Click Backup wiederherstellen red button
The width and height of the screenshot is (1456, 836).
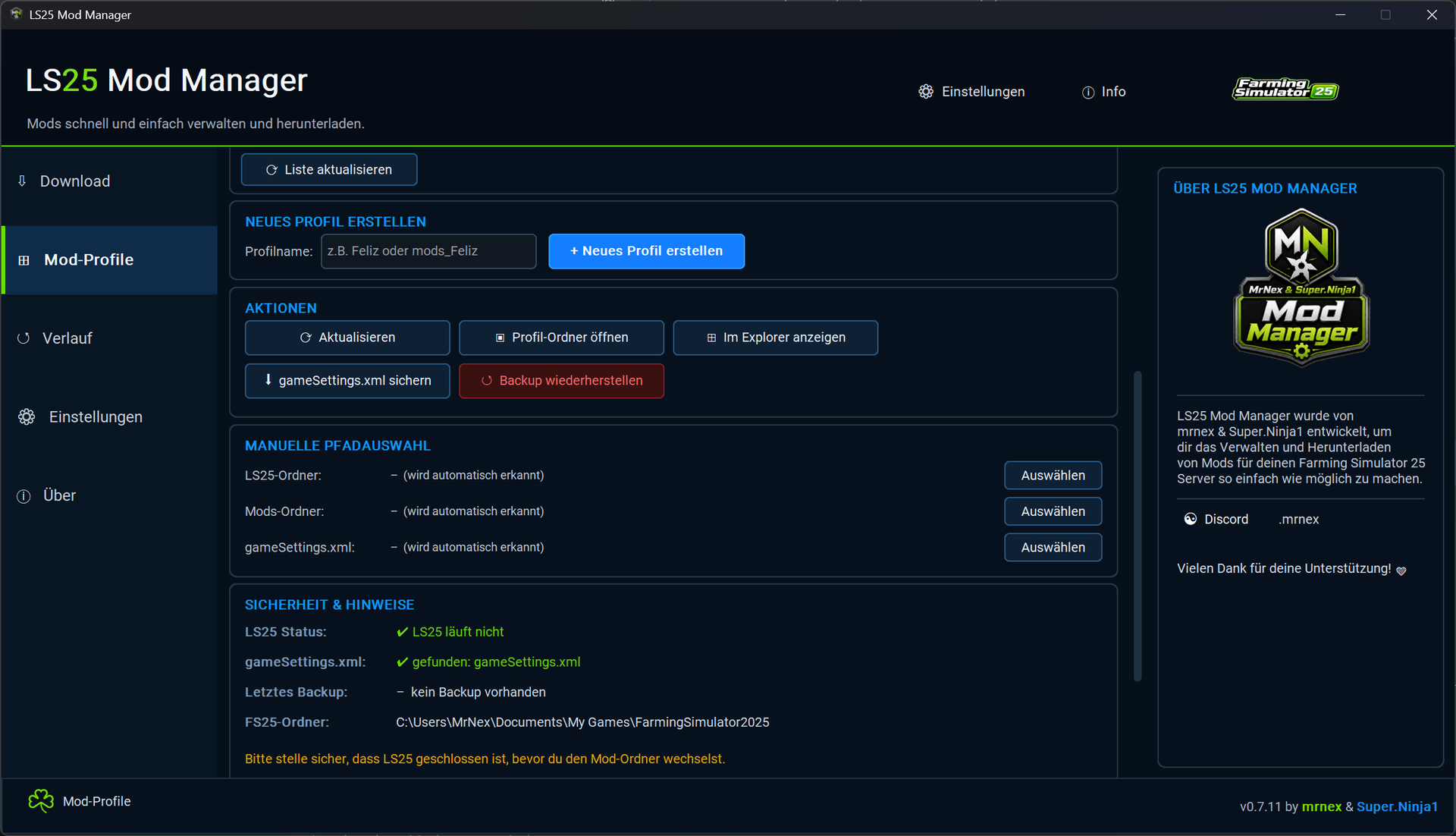pyautogui.click(x=561, y=381)
